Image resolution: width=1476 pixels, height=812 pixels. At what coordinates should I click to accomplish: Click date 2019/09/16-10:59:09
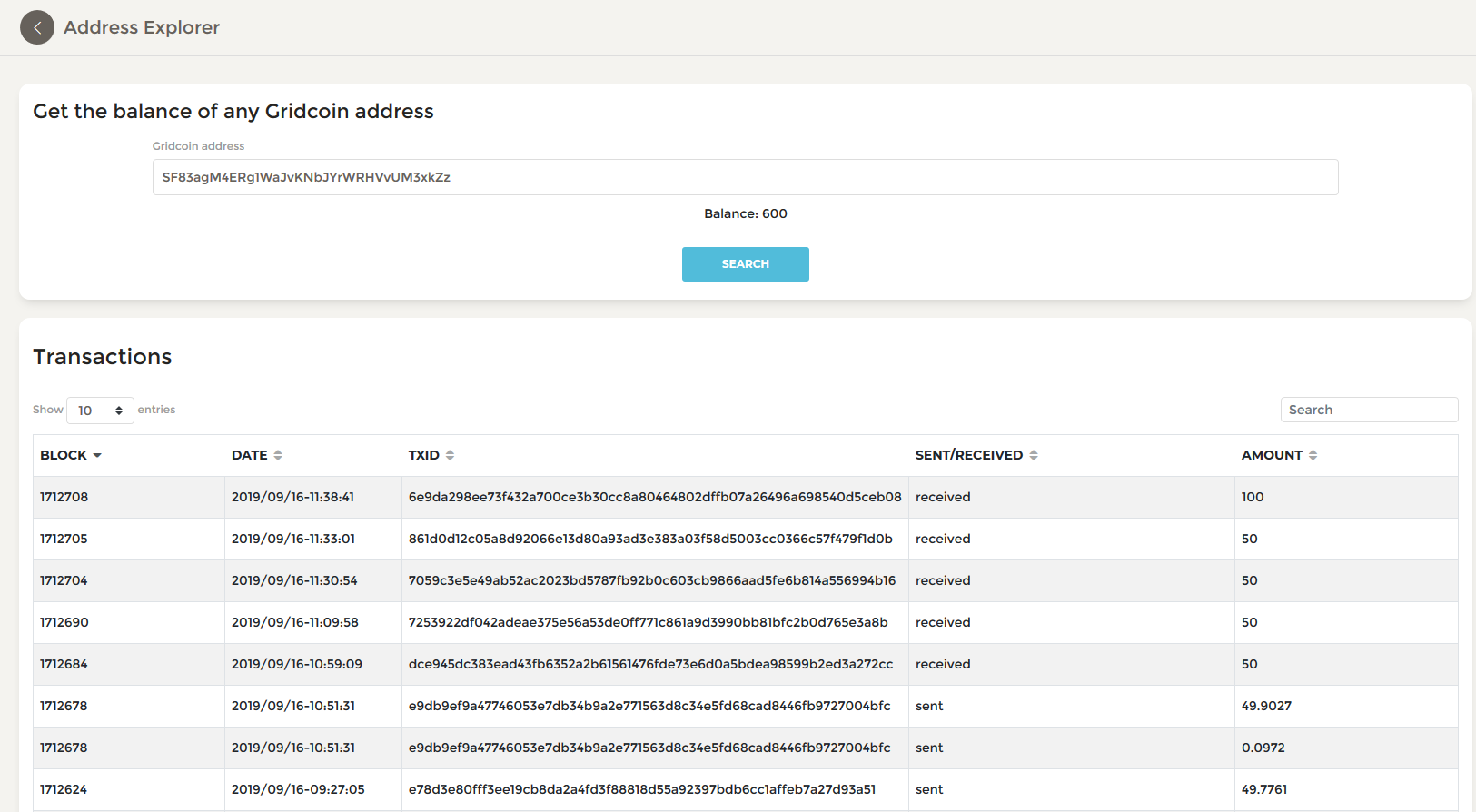297,664
